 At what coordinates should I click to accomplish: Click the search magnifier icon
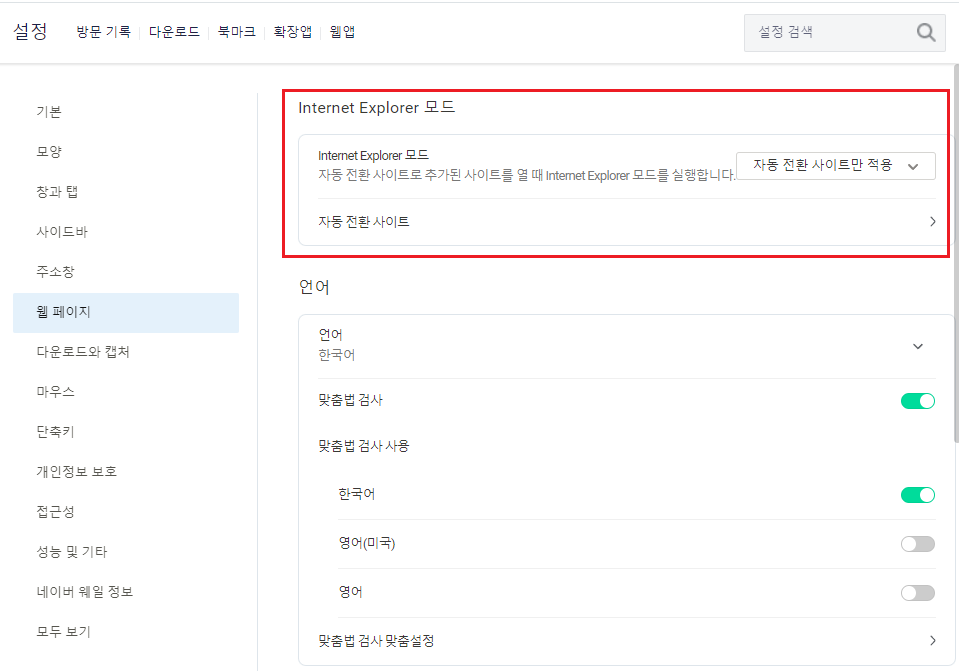pos(926,32)
